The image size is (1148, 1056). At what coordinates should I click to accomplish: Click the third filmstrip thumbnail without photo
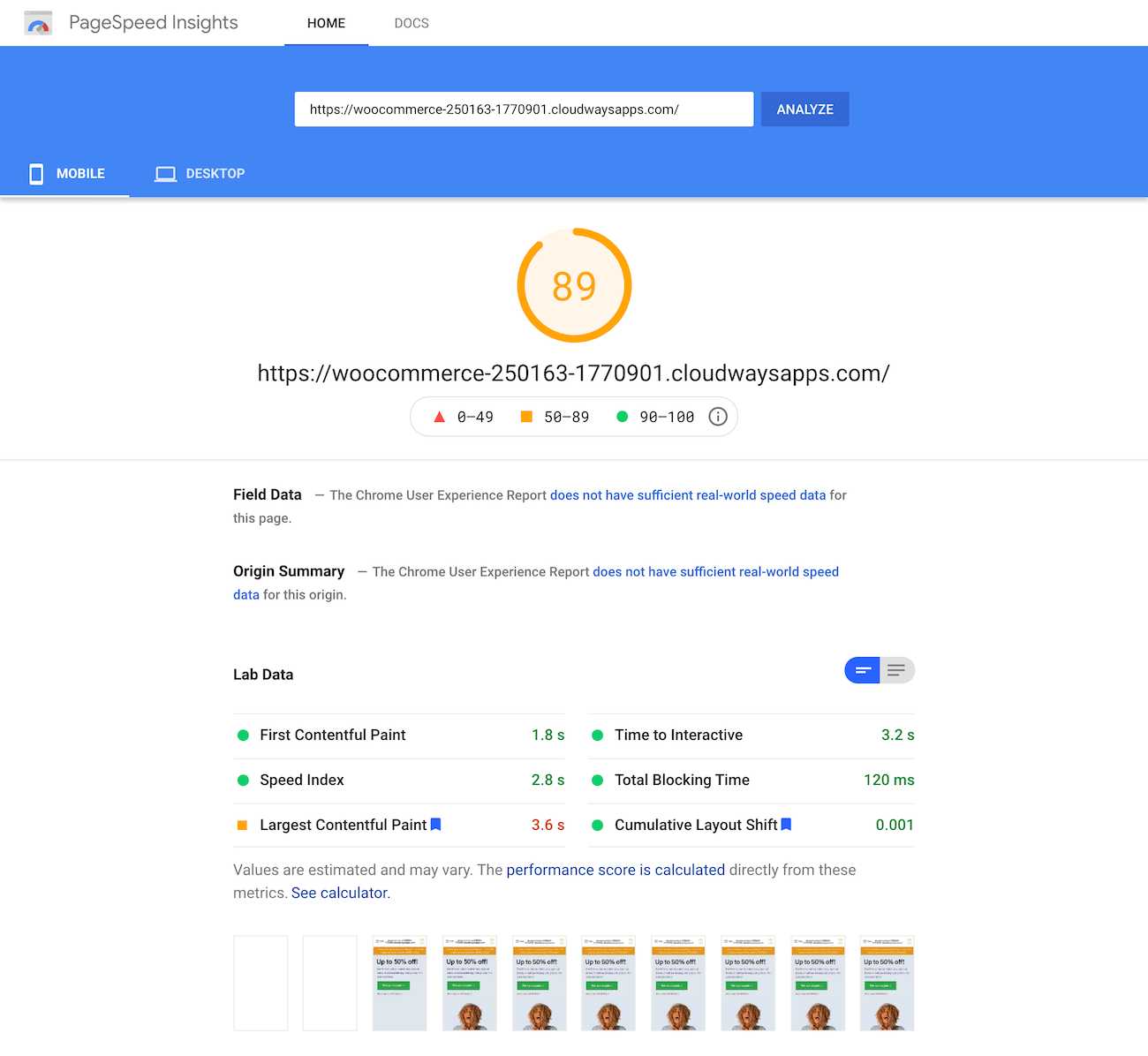399,983
